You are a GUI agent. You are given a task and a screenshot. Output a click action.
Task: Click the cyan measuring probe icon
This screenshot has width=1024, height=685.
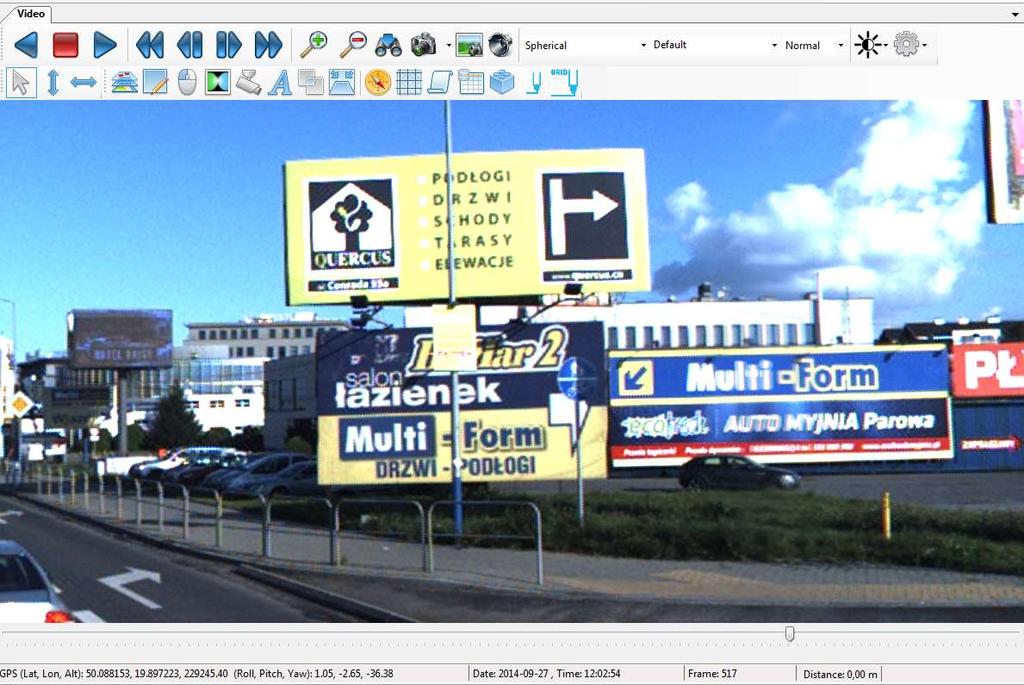tap(534, 83)
